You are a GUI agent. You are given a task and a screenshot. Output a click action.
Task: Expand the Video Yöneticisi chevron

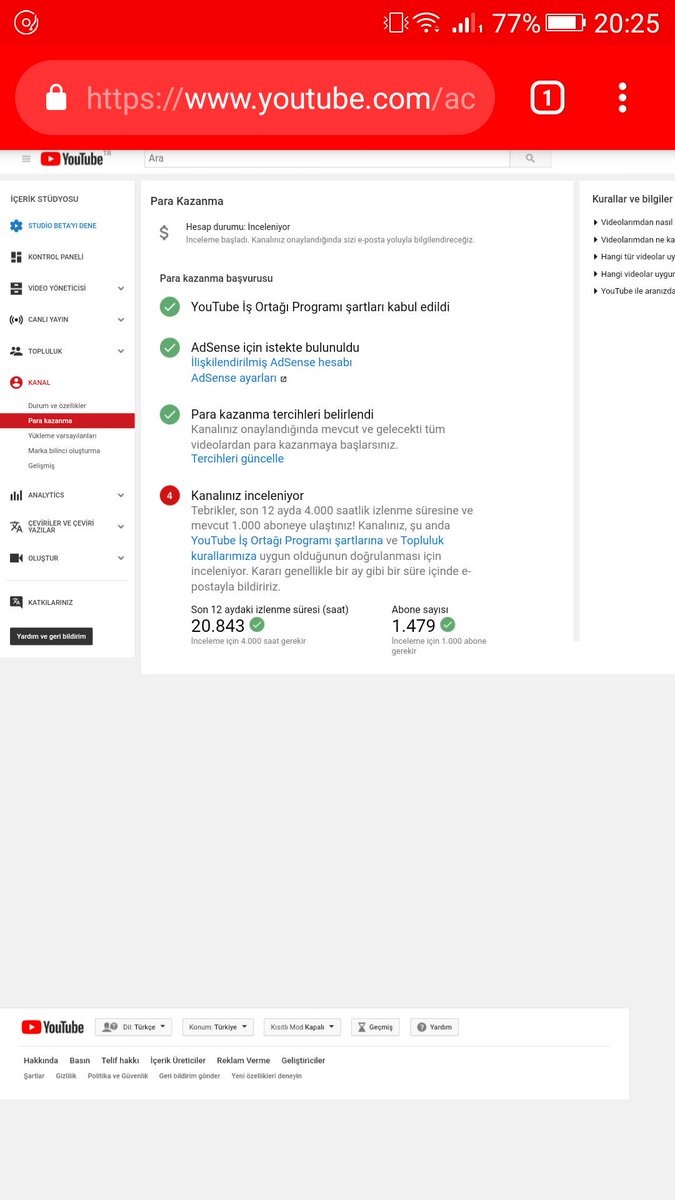click(121, 288)
